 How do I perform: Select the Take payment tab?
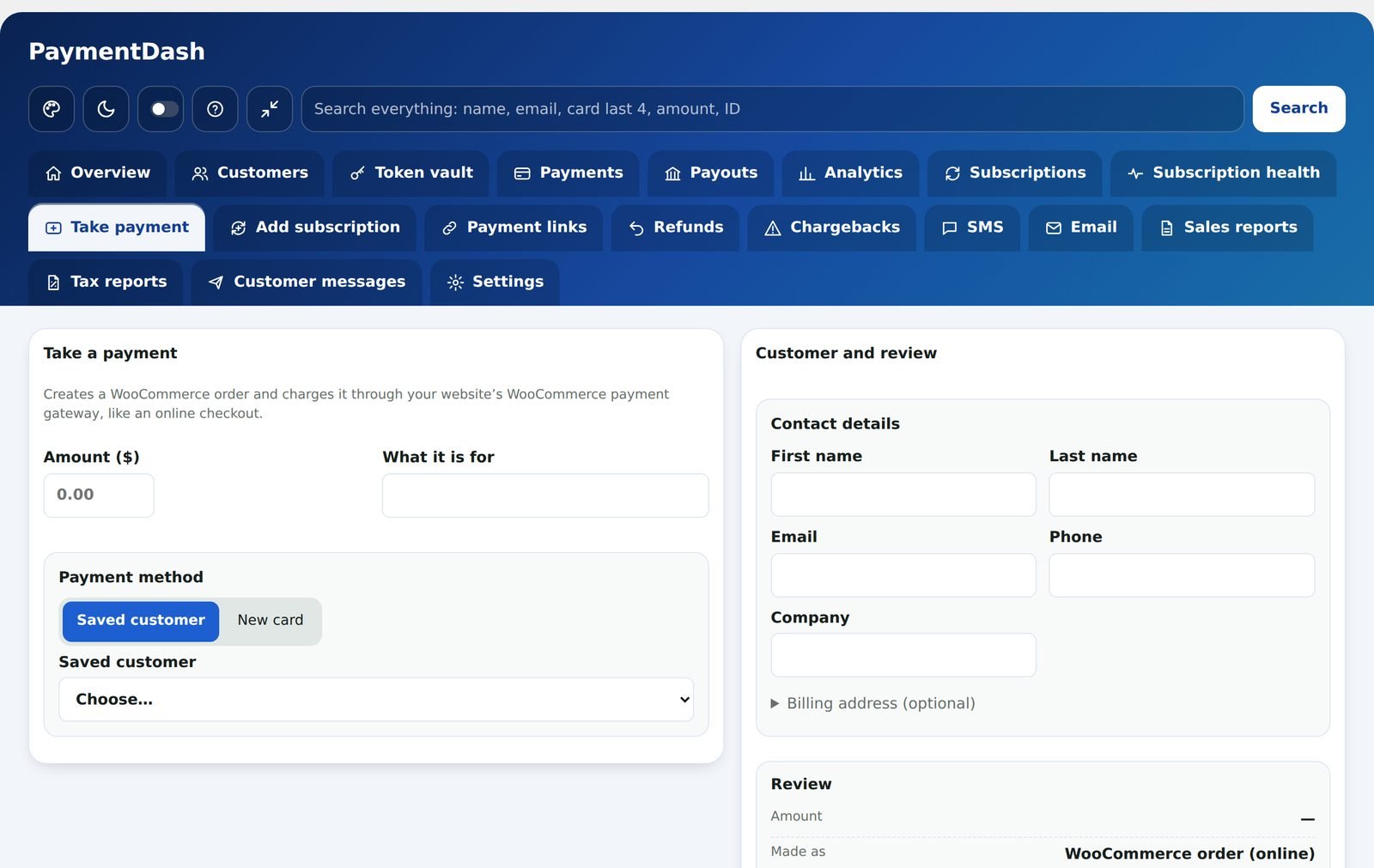click(x=117, y=228)
